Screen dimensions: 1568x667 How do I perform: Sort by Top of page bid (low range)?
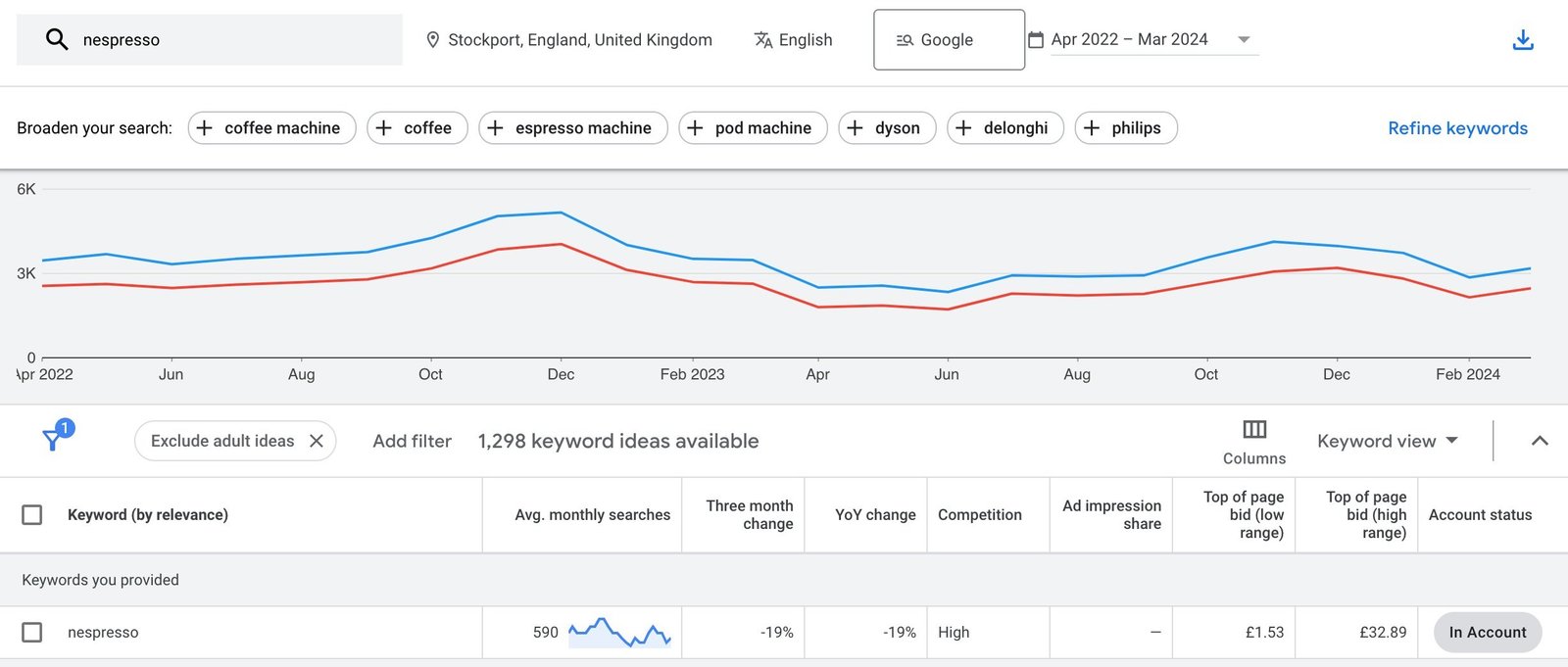click(1244, 515)
